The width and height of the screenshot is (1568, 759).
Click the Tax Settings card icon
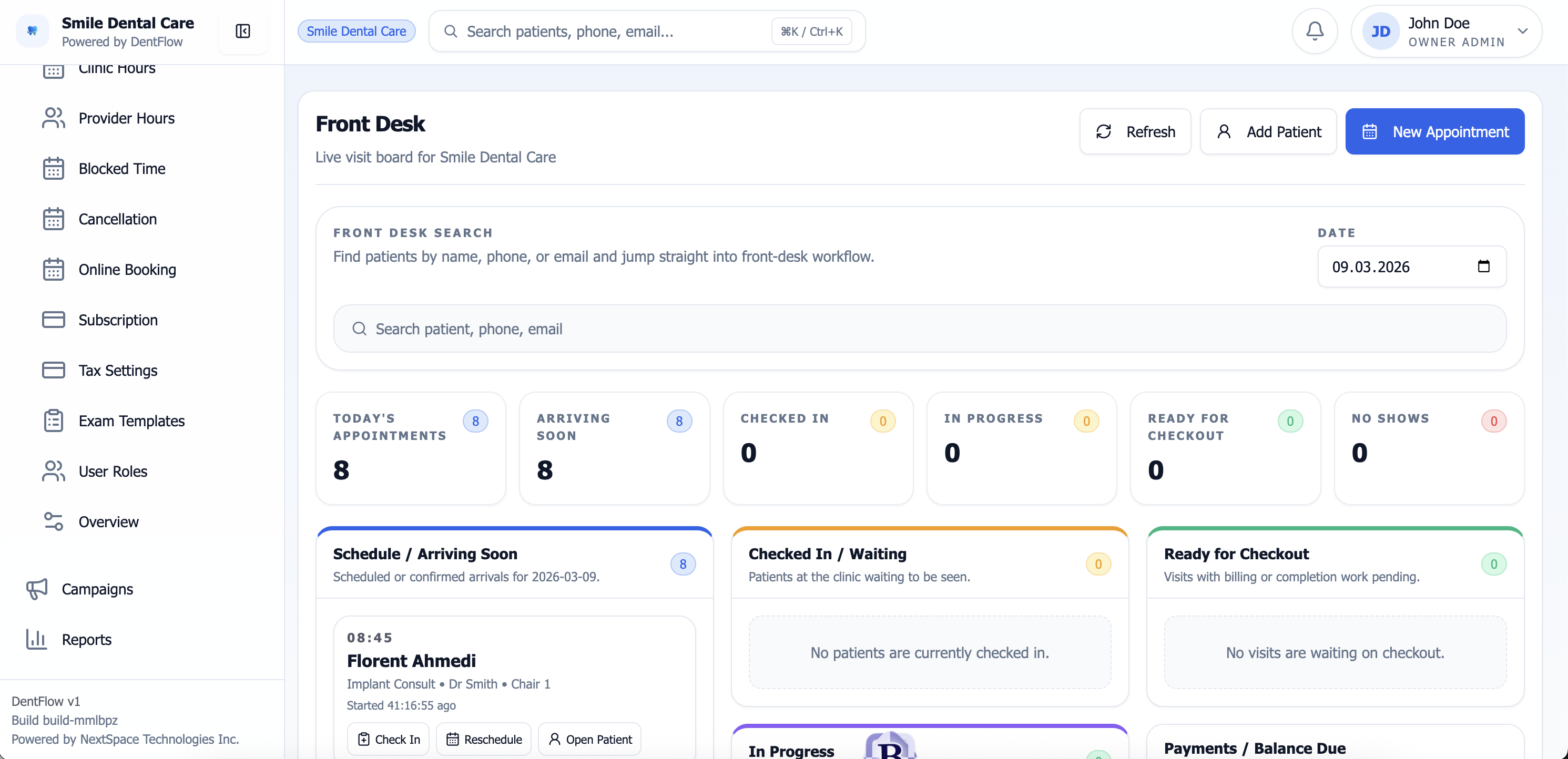(x=54, y=370)
